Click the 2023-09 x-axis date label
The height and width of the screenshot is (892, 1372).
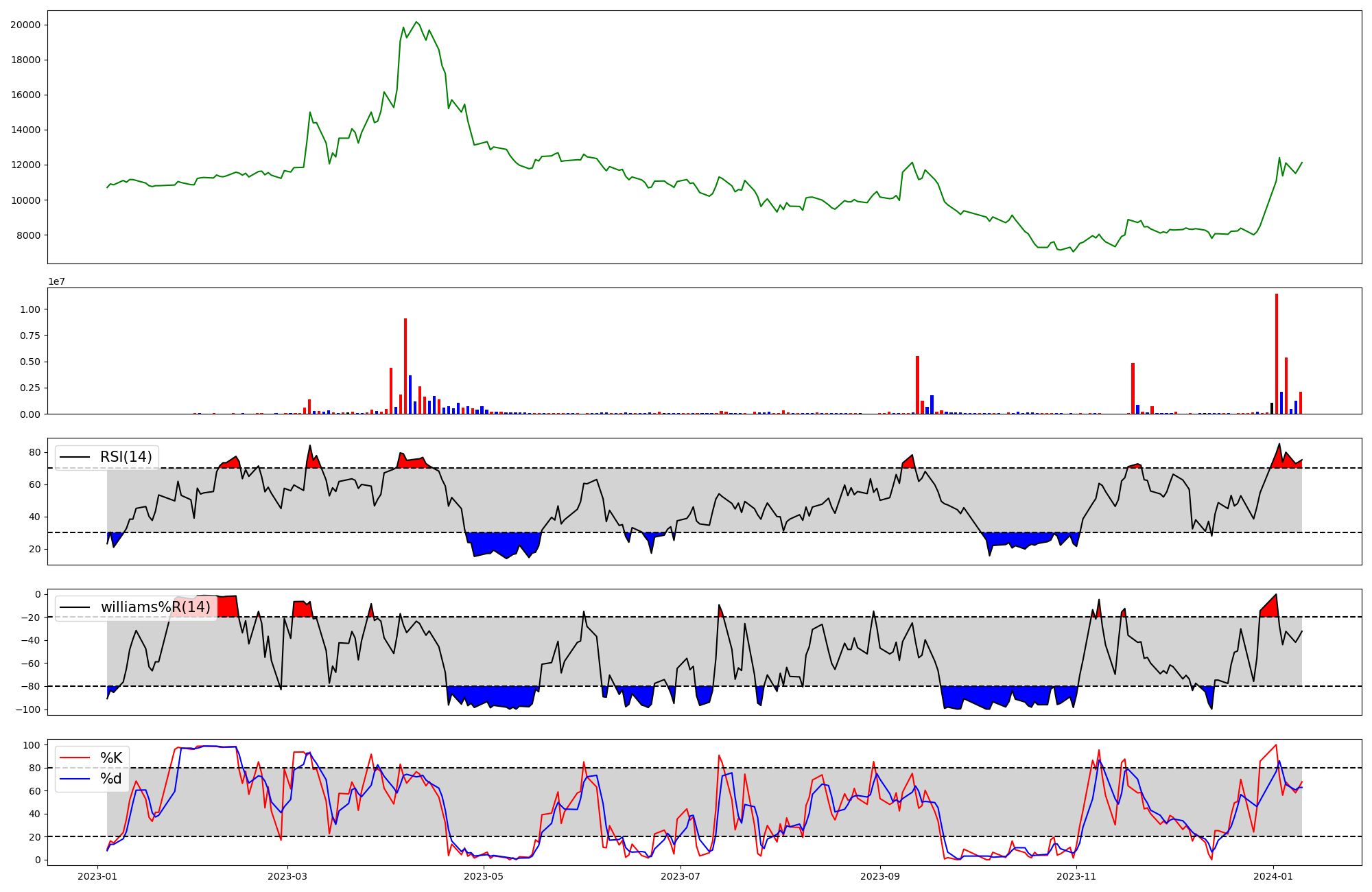click(x=880, y=876)
